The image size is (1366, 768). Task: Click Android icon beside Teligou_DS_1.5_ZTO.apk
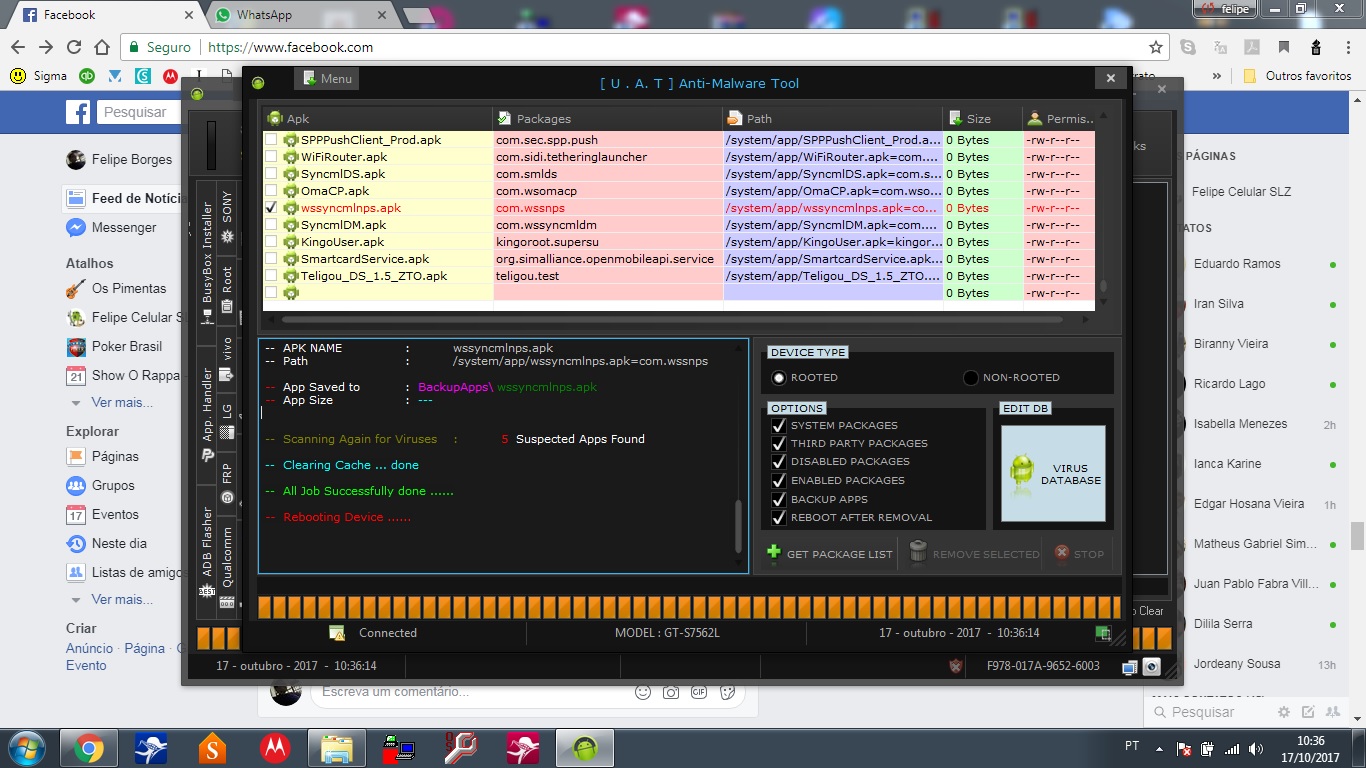coord(291,276)
